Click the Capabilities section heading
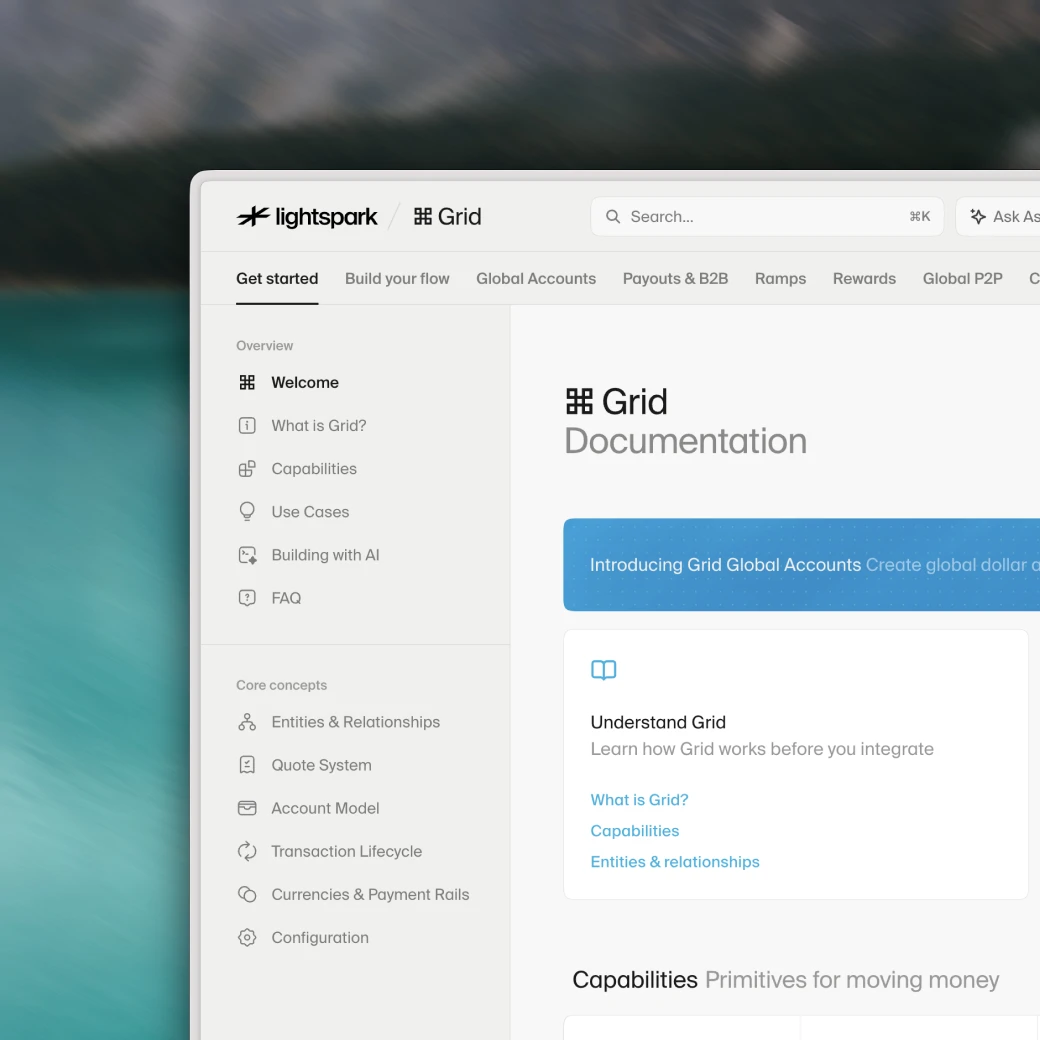The image size is (1040, 1040). click(635, 980)
